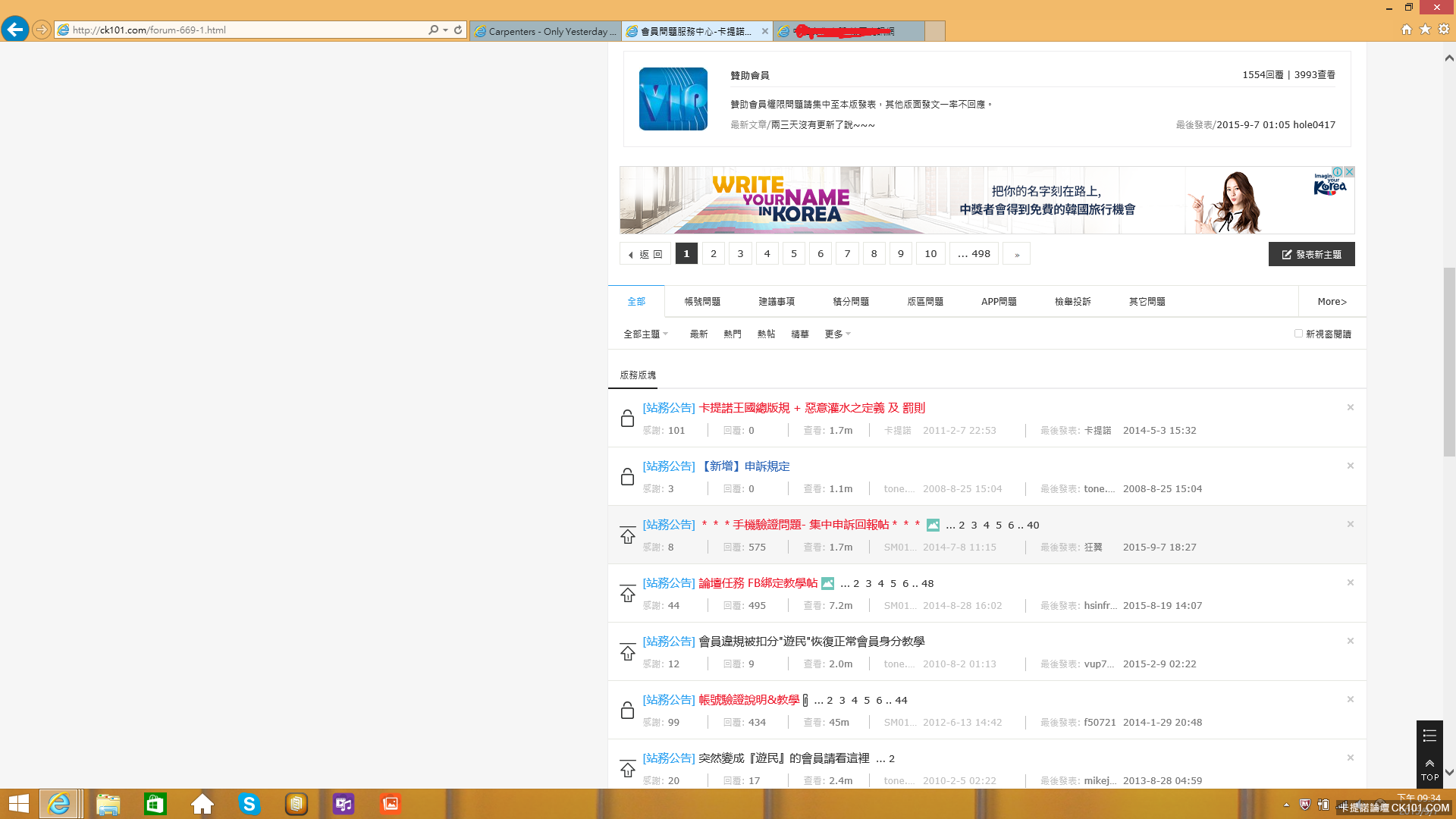The width and height of the screenshot is (1456, 819).
Task: Click lock icon of 卡提諾王國總版規 thread
Action: click(627, 418)
